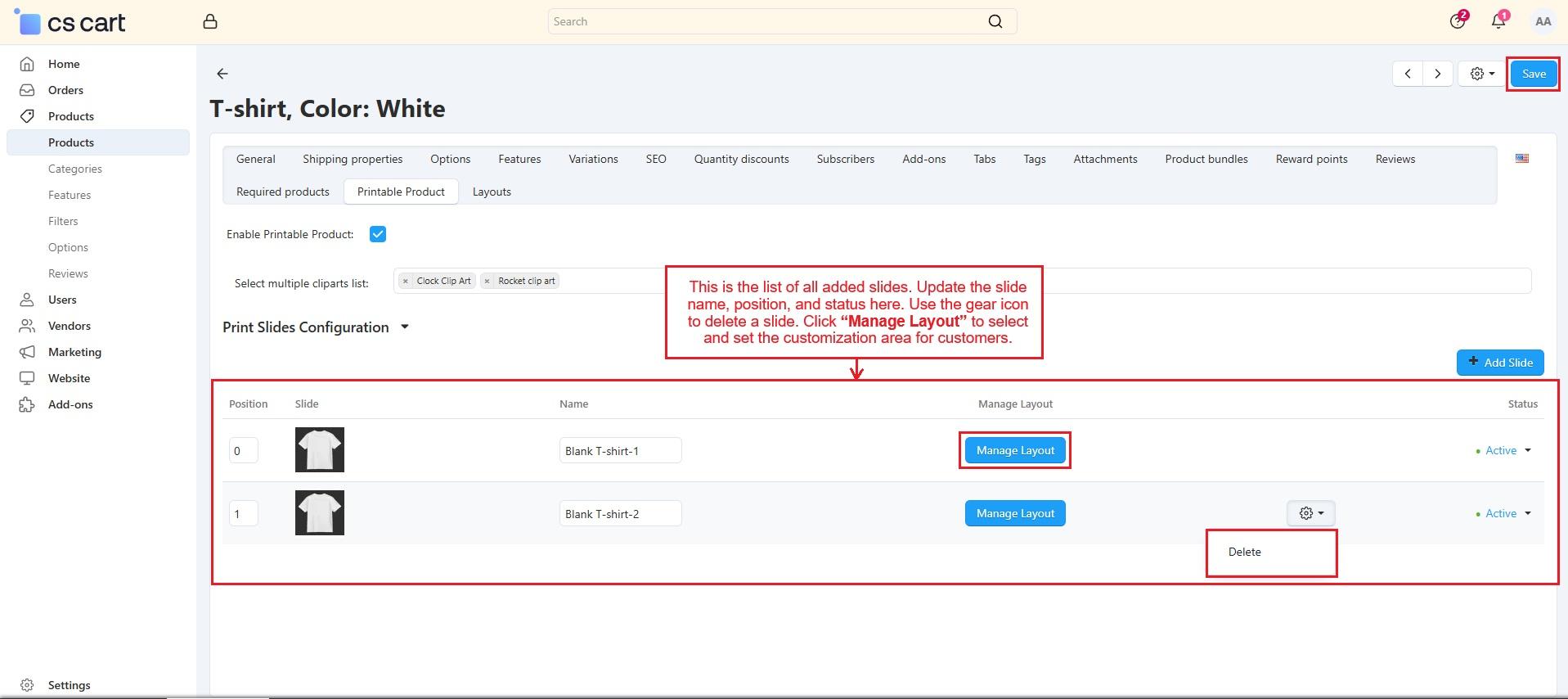Open the notifications bell icon
Image resolution: width=1568 pixels, height=699 pixels.
1498,22
